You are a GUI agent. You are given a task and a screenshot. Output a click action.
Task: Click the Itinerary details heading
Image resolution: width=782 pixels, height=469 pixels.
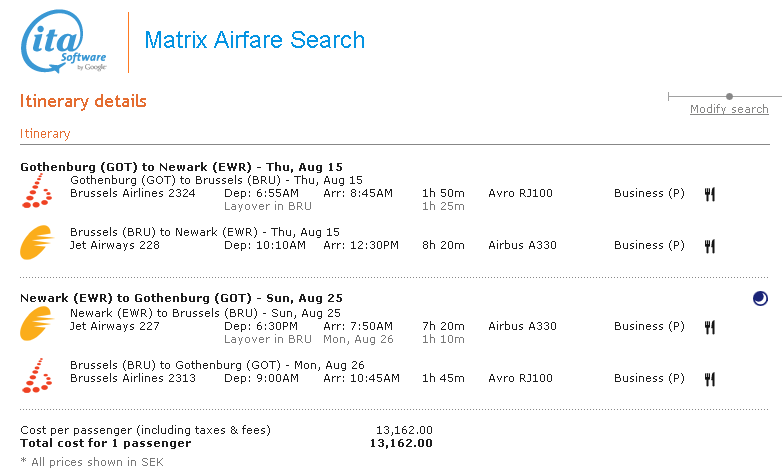click(x=83, y=101)
